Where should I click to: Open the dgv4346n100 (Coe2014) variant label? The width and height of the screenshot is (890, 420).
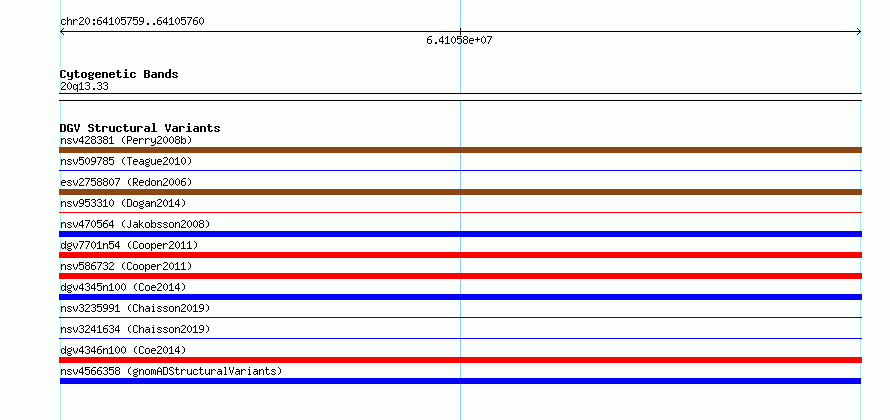123,350
